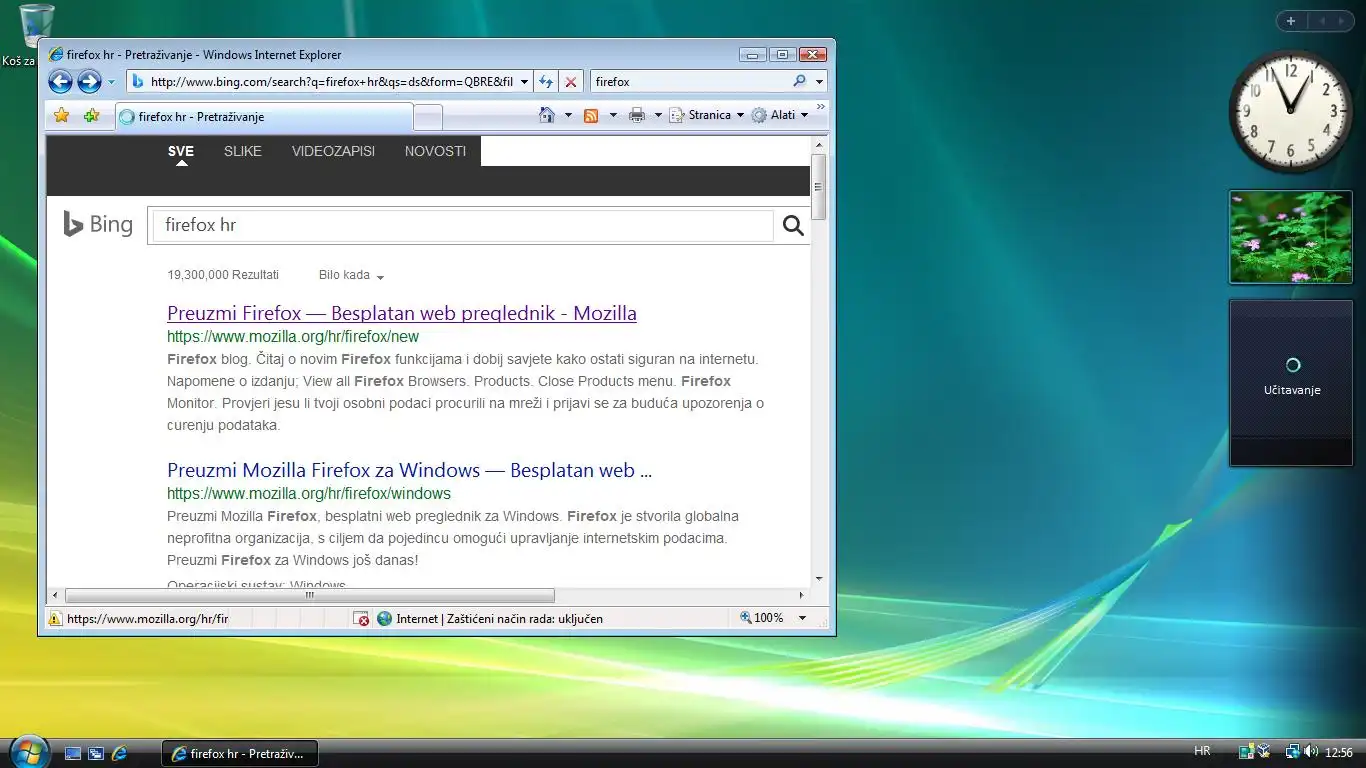This screenshot has height=768, width=1366.
Task: Run search with the magnifier icon in IE search box
Action: pos(800,82)
